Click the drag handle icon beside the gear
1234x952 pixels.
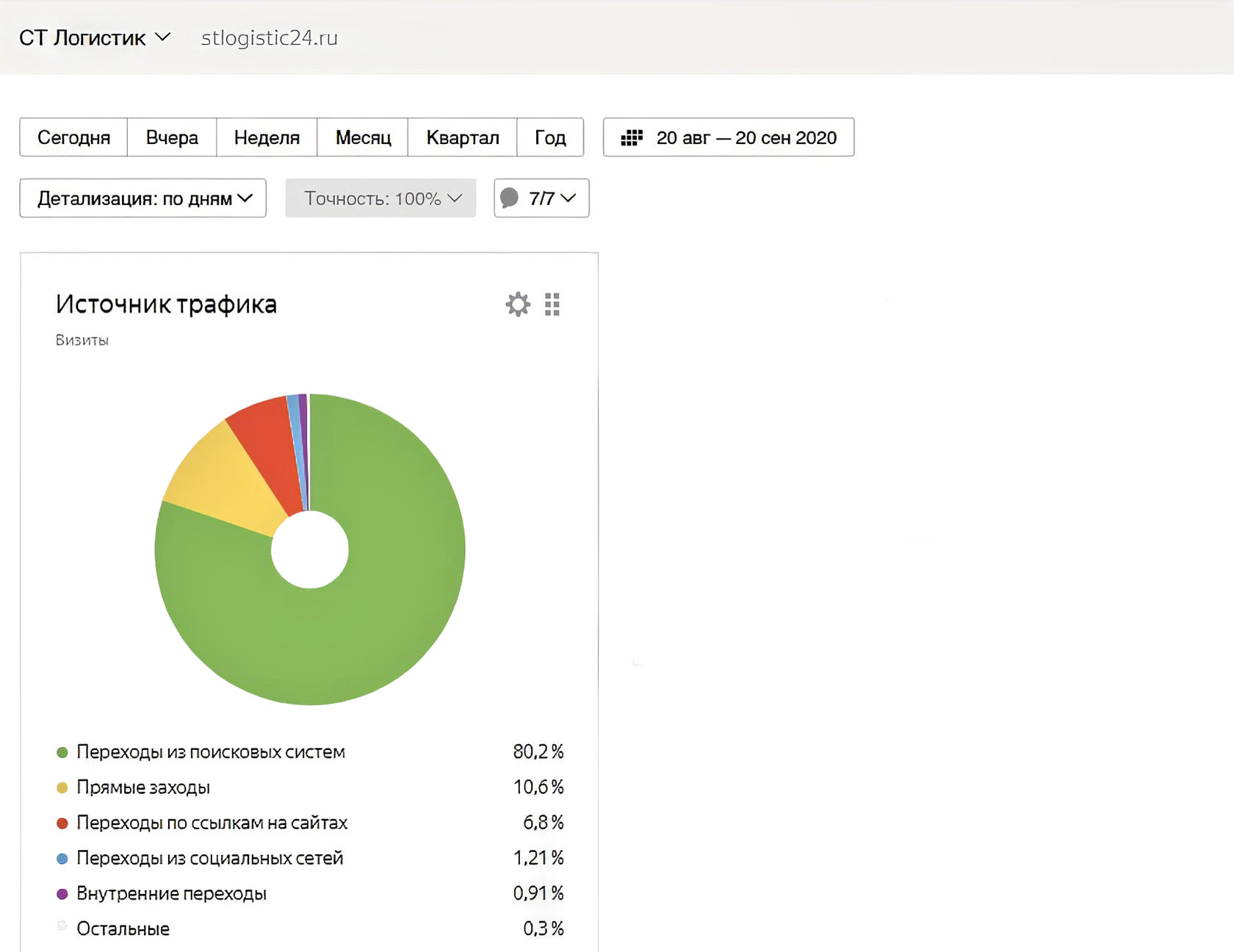552,304
